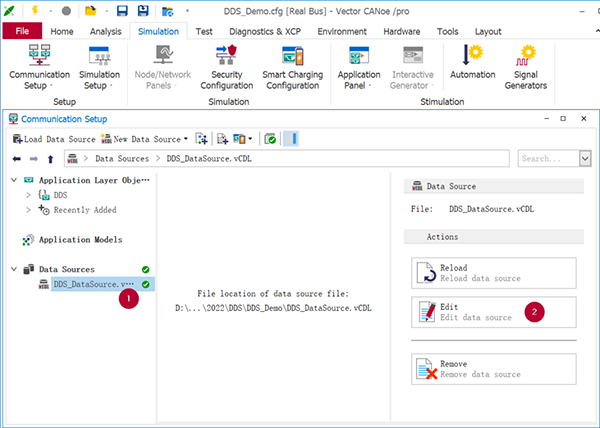
Task: Click the add application model toolbar icon
Action: click(202, 139)
